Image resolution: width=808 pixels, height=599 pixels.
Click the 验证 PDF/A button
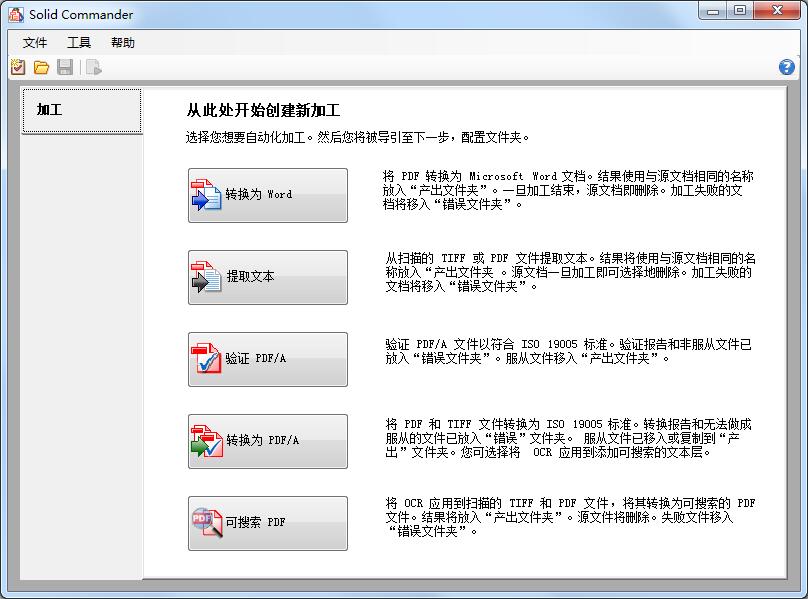click(268, 359)
